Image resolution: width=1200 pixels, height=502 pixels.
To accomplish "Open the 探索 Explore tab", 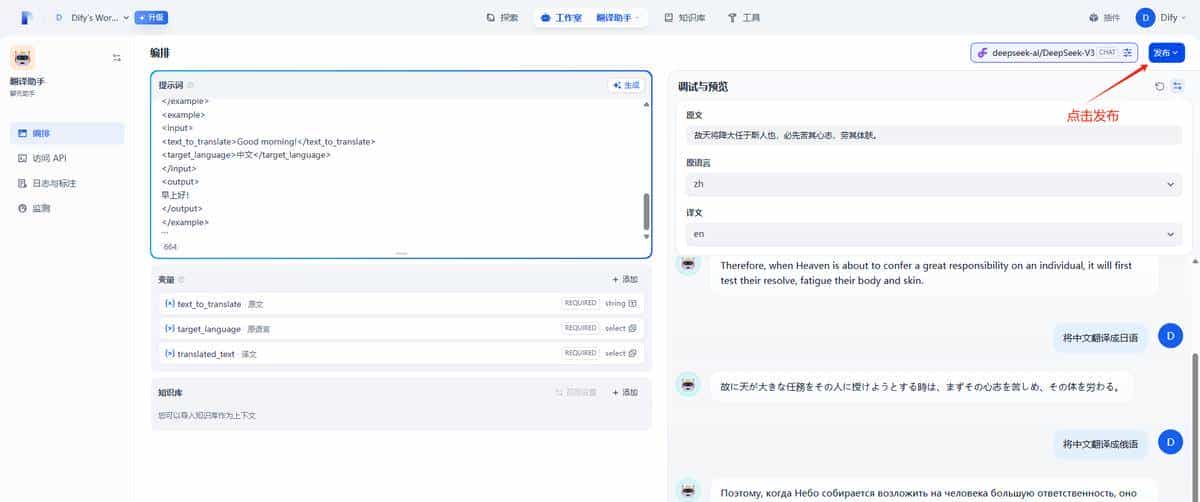I will coord(502,17).
